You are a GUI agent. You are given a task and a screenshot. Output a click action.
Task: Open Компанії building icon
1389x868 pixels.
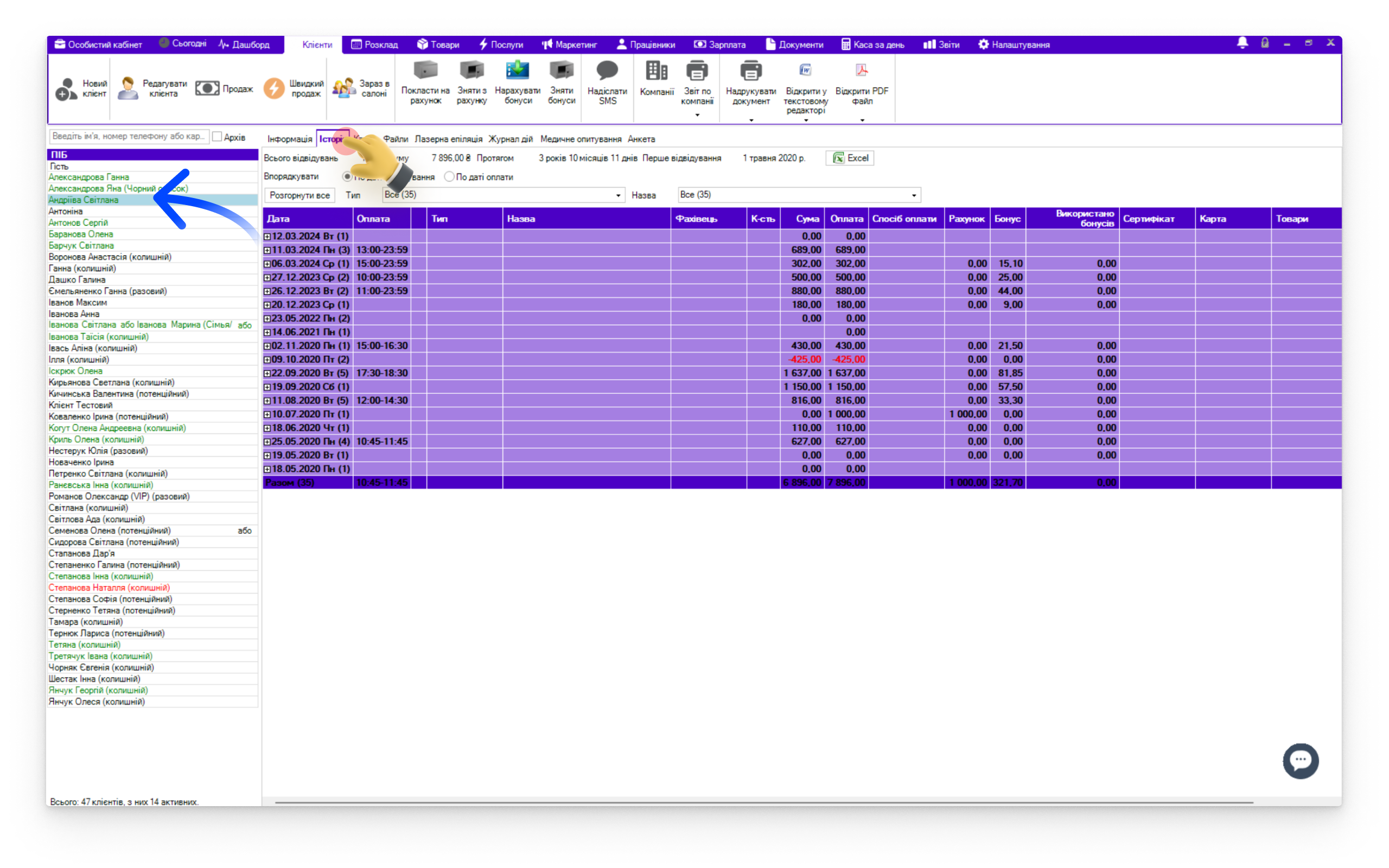[657, 71]
